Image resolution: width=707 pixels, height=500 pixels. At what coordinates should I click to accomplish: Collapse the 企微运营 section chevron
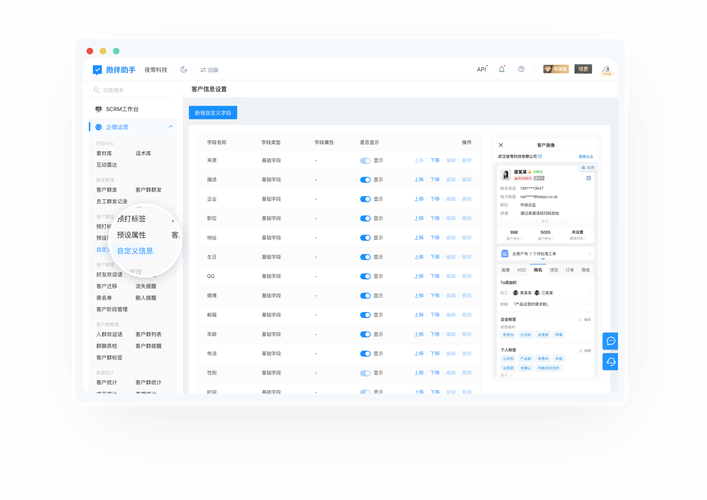170,127
